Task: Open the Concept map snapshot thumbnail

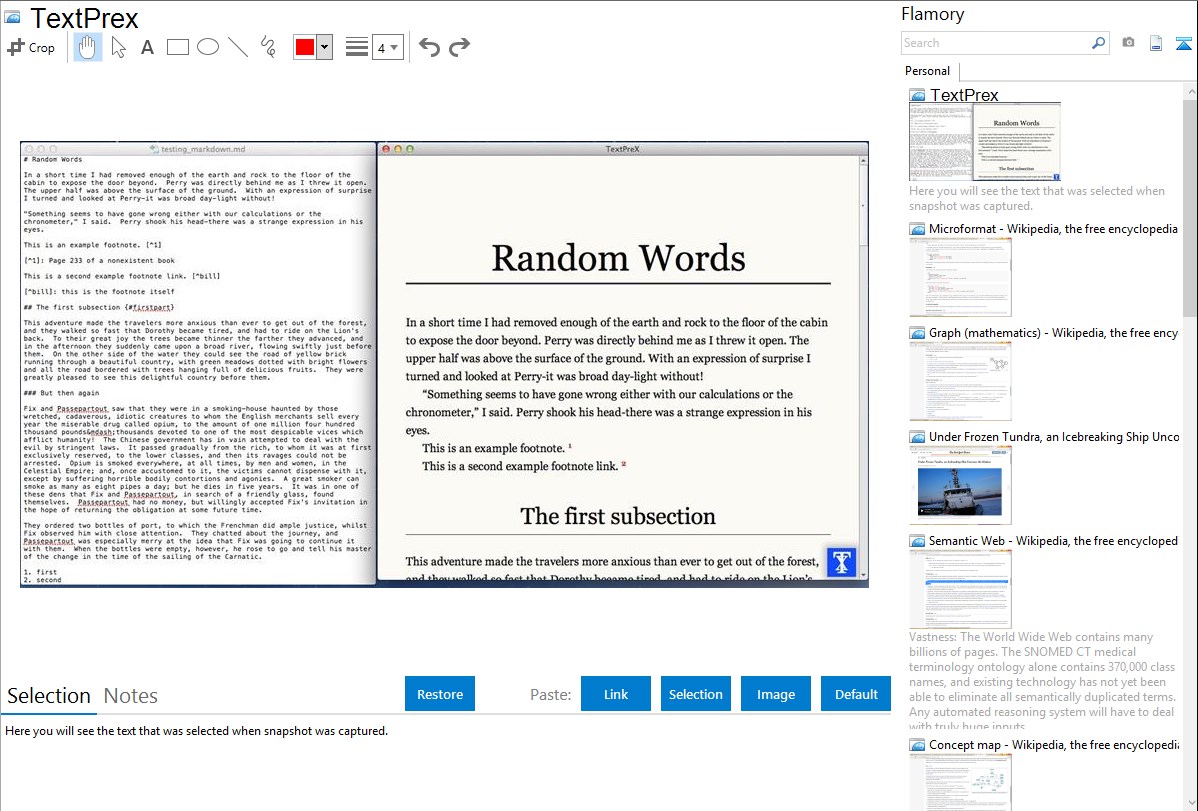Action: coord(960,782)
